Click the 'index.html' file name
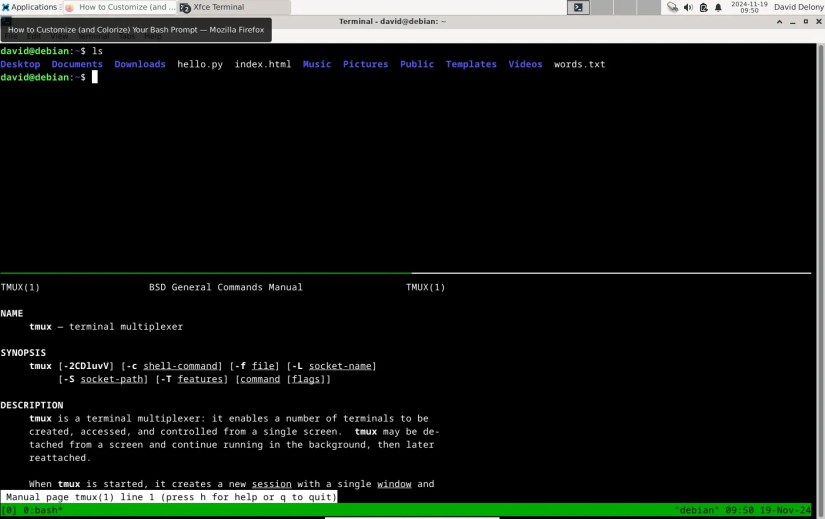The width and height of the screenshot is (825, 519). [263, 64]
